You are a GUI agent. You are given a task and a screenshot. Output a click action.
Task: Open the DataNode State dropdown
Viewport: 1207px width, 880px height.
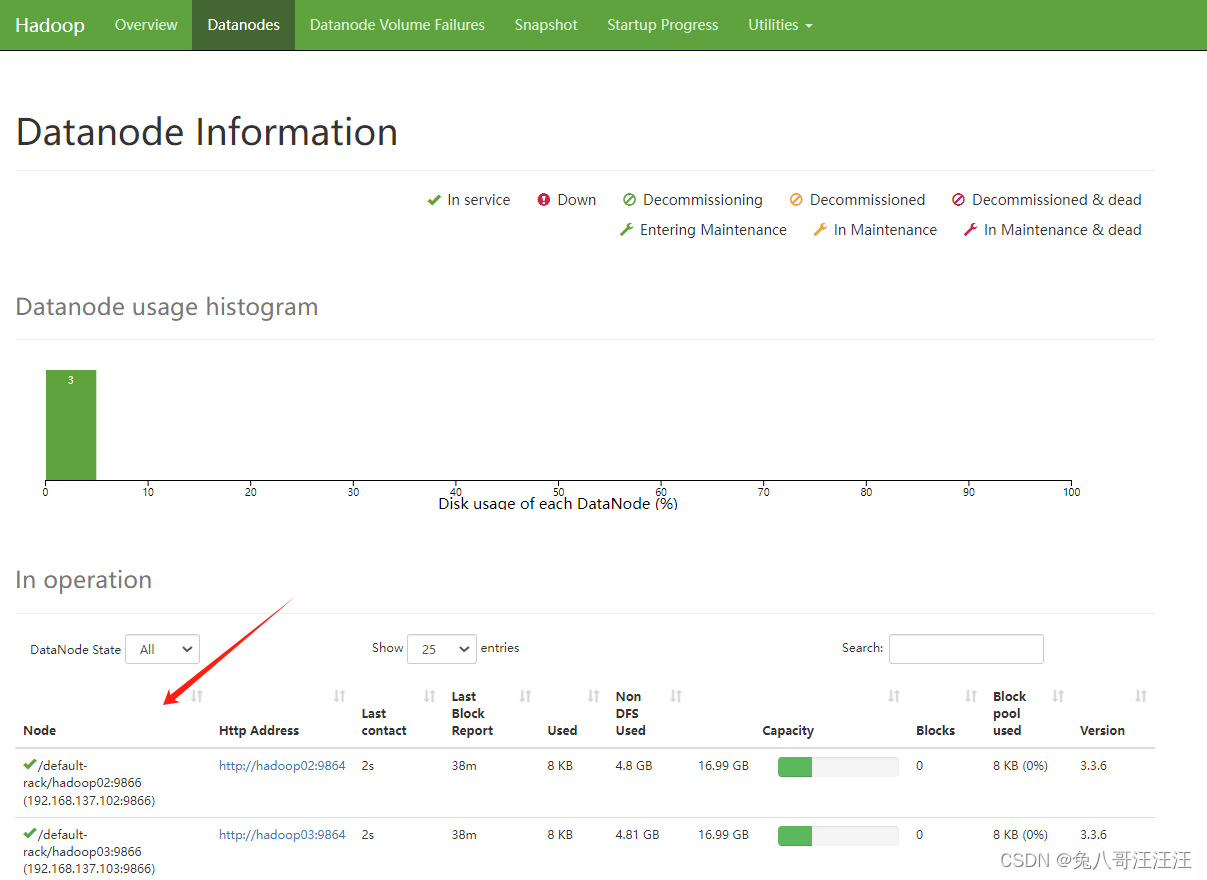pos(164,649)
